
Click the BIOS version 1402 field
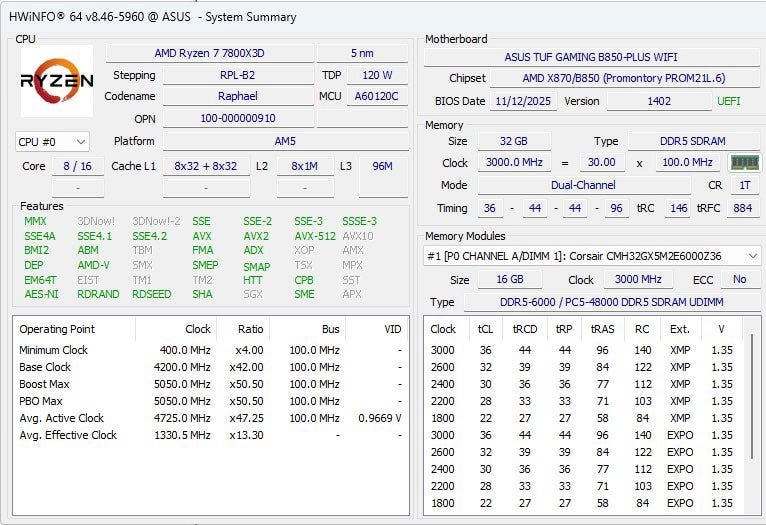(x=659, y=101)
